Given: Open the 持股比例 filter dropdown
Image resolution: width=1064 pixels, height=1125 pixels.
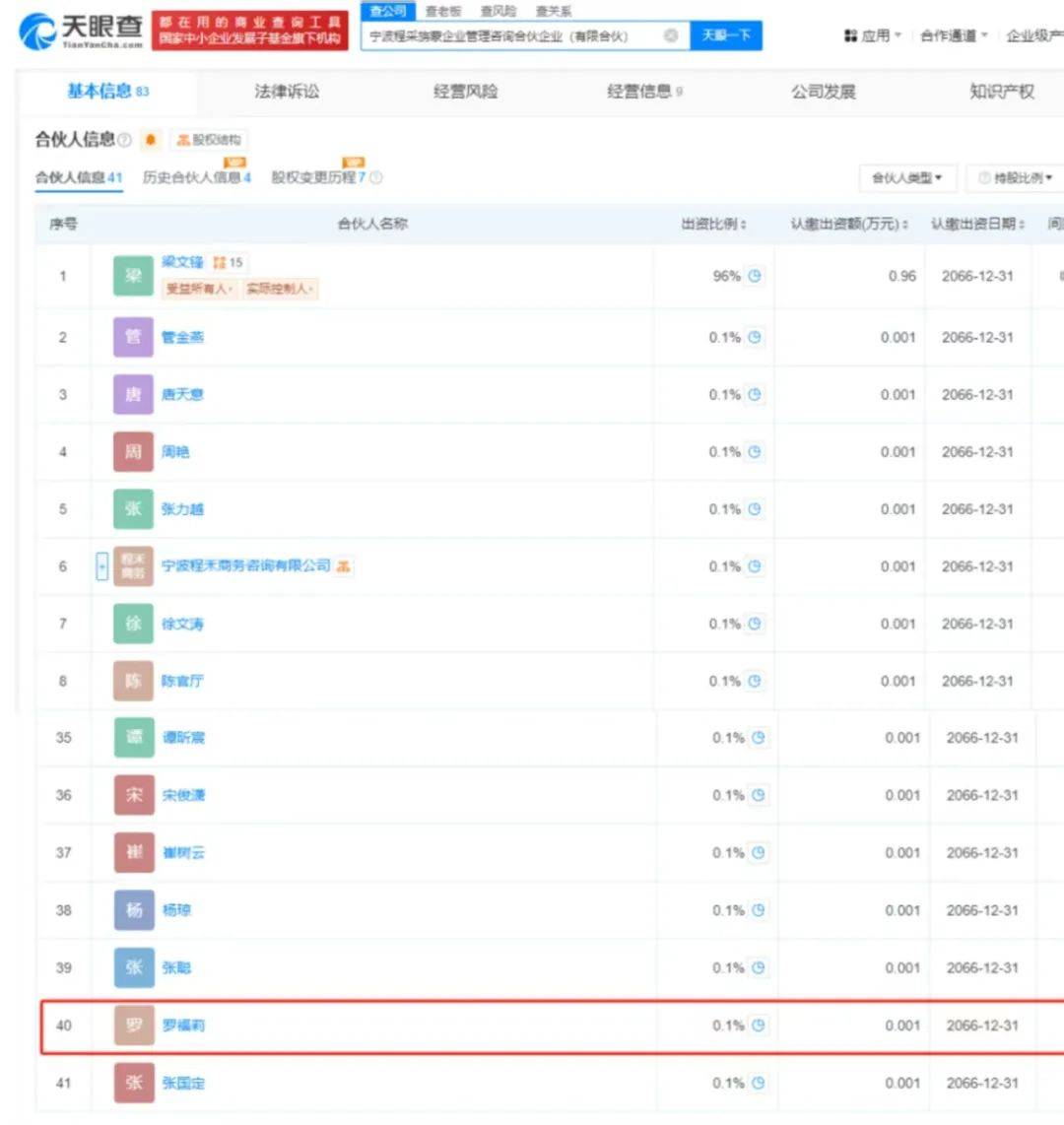Looking at the screenshot, I should pos(1016,178).
